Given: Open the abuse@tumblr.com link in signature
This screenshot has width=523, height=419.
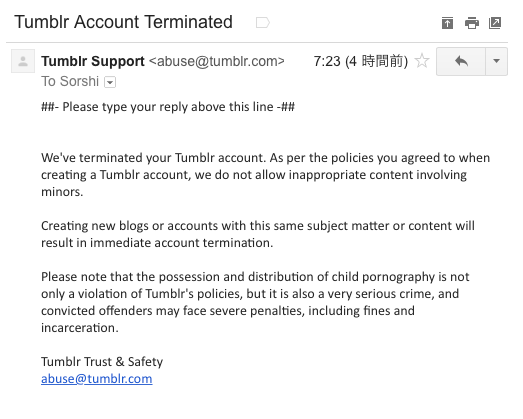Looking at the screenshot, I should pos(97,379).
